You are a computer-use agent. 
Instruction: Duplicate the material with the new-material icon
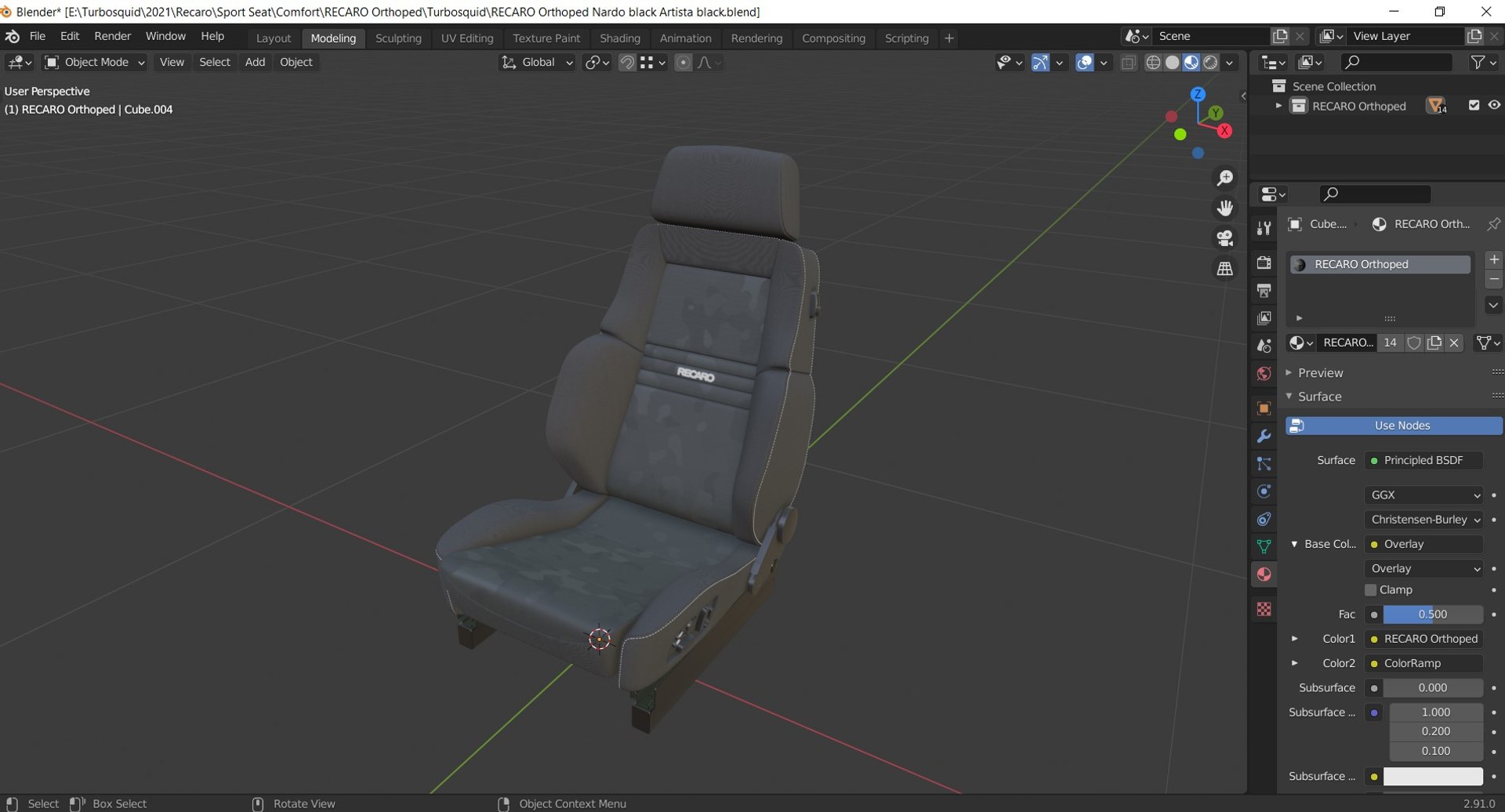click(1434, 343)
